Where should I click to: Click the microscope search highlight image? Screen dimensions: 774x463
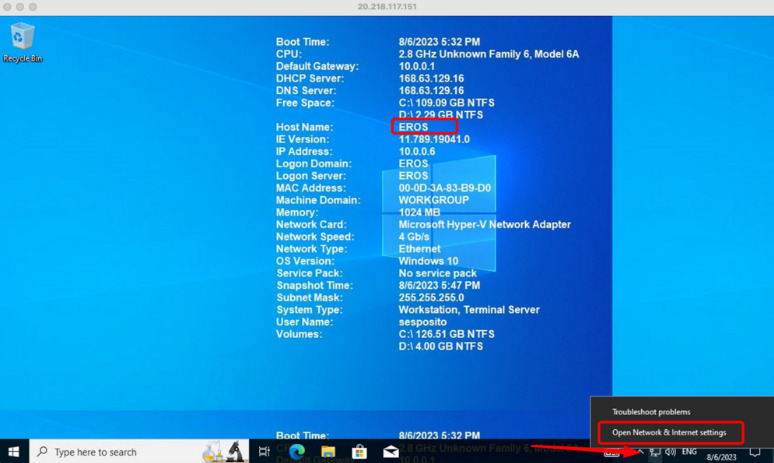pyautogui.click(x=225, y=452)
